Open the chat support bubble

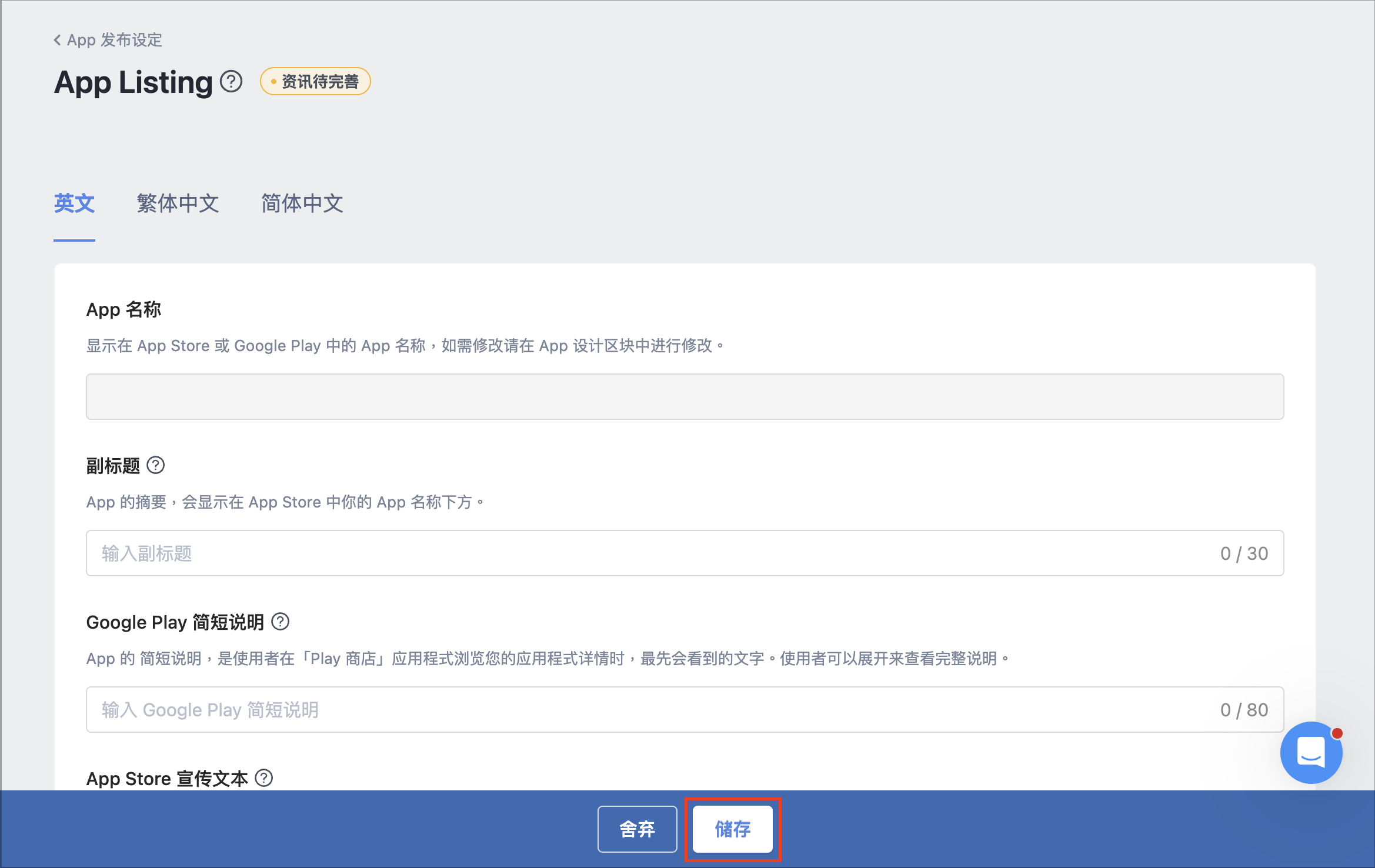coord(1311,753)
